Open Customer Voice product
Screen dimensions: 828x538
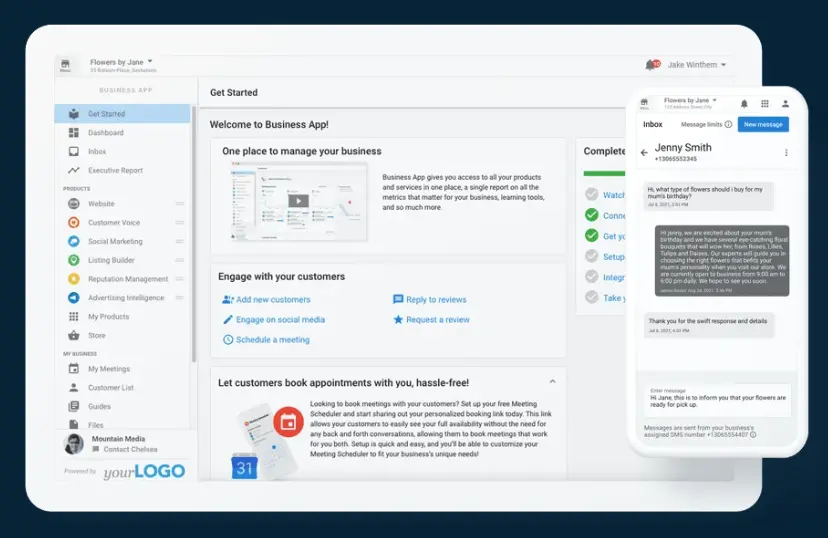pos(113,223)
